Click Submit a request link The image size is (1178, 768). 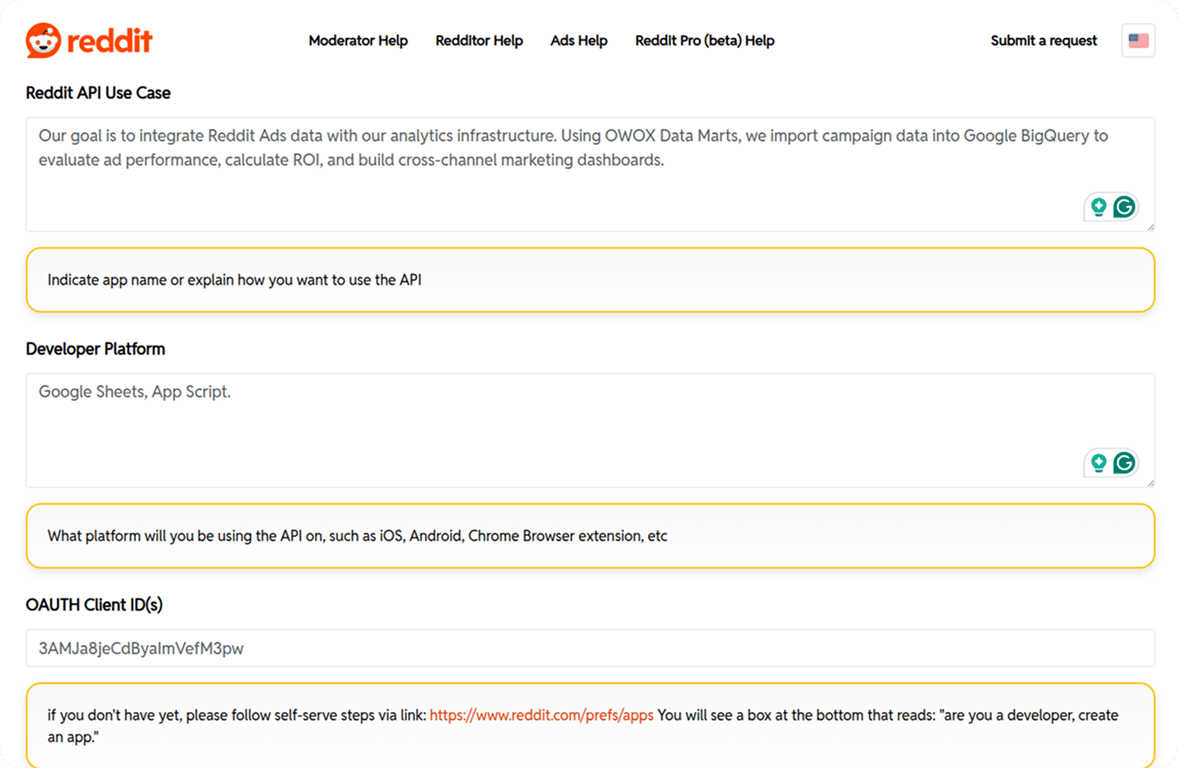[x=1044, y=41]
